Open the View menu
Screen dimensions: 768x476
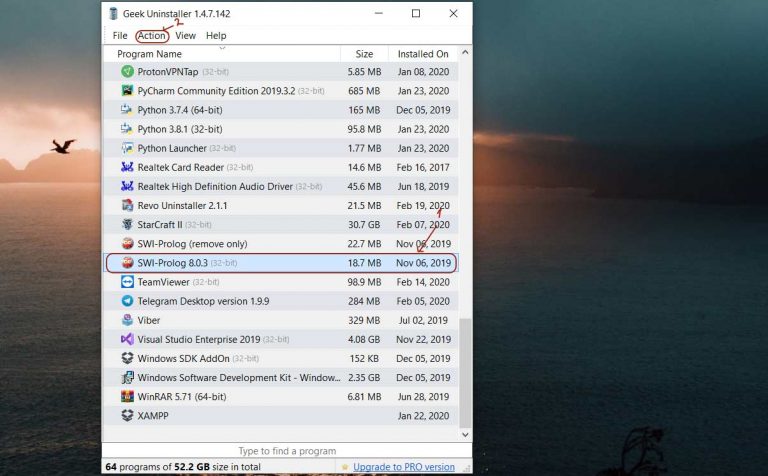pyautogui.click(x=185, y=36)
